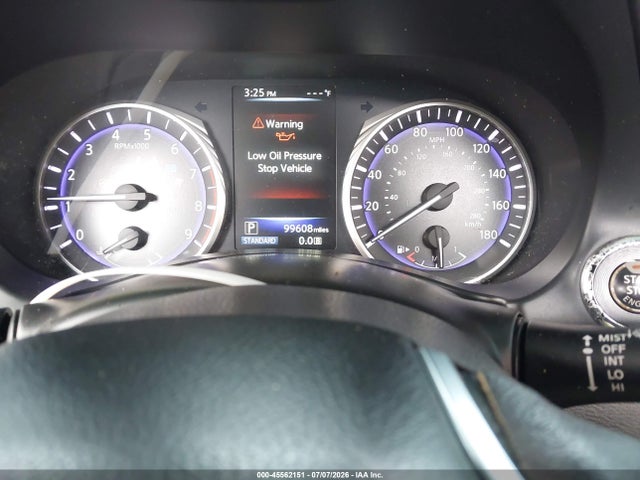Select the Low Oil Pressure message
640x480 pixels.
[x=284, y=156]
